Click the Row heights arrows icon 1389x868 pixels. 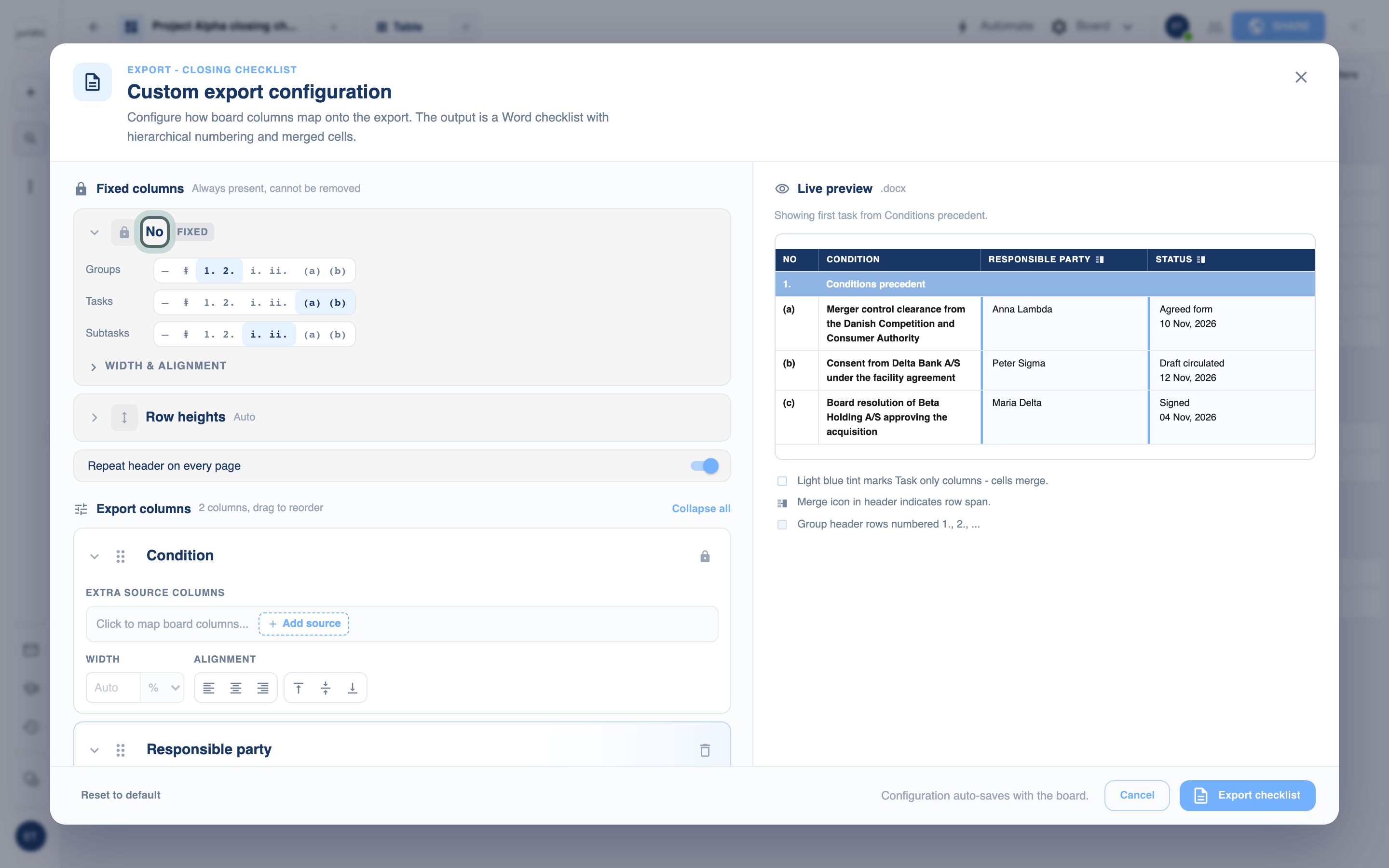pos(124,417)
